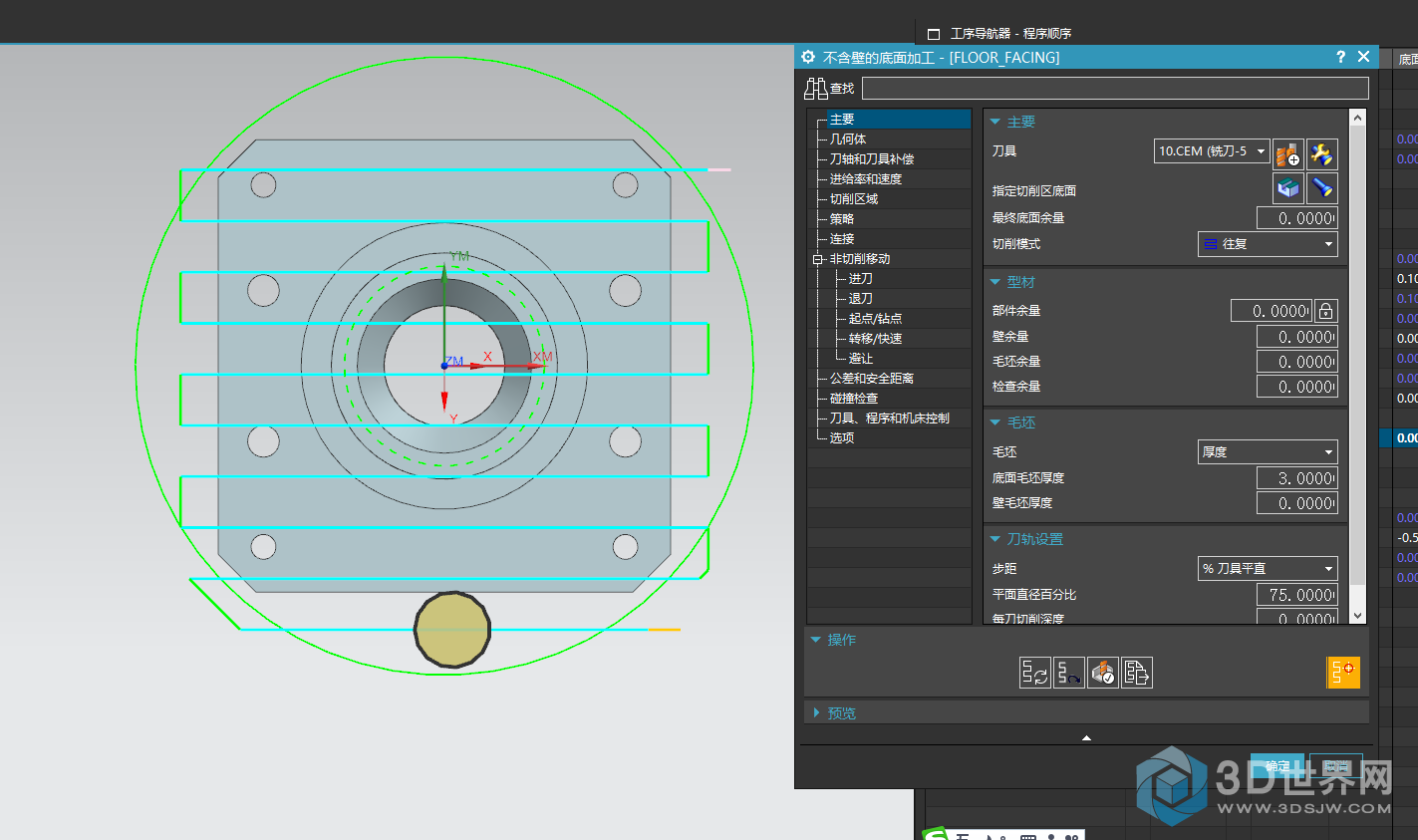Select 连接 tree item

pos(841,239)
